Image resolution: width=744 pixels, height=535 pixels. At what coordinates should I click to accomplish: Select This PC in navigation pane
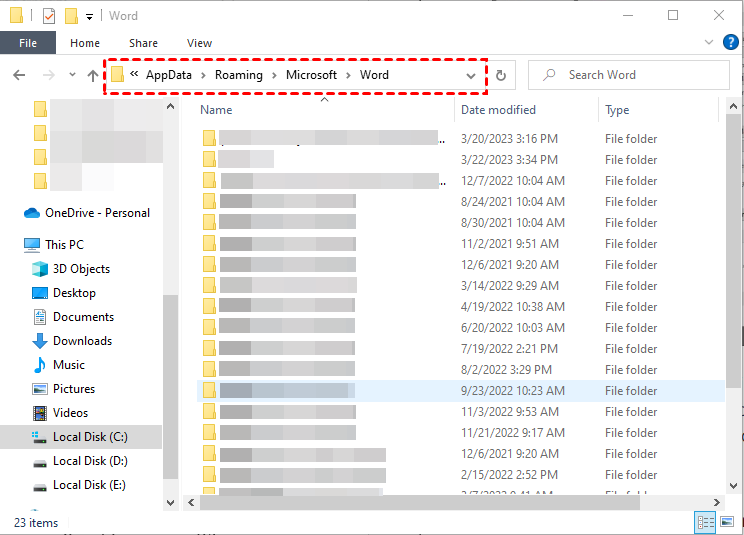54,245
